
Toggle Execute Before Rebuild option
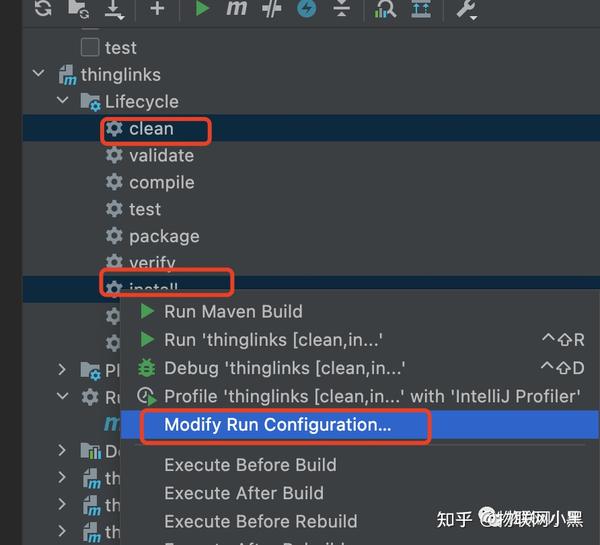360,522
